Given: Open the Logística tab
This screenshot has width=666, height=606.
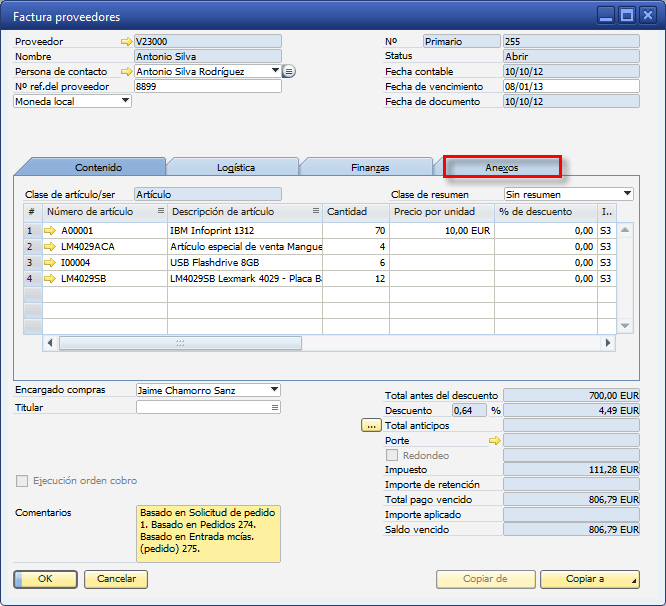Looking at the screenshot, I should (235, 168).
